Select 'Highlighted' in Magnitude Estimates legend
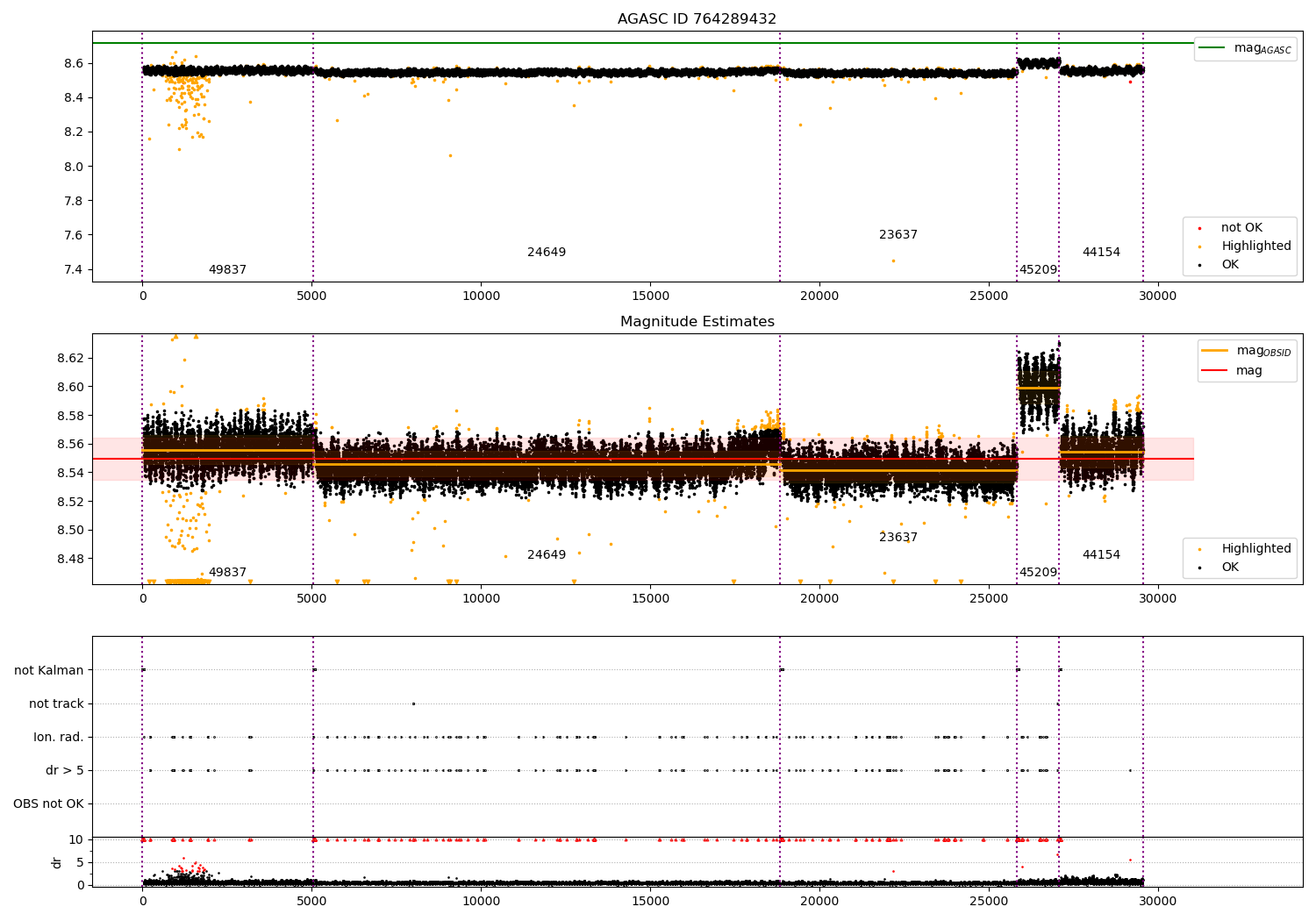Screen dimensions: 1316x921 click(1256, 549)
